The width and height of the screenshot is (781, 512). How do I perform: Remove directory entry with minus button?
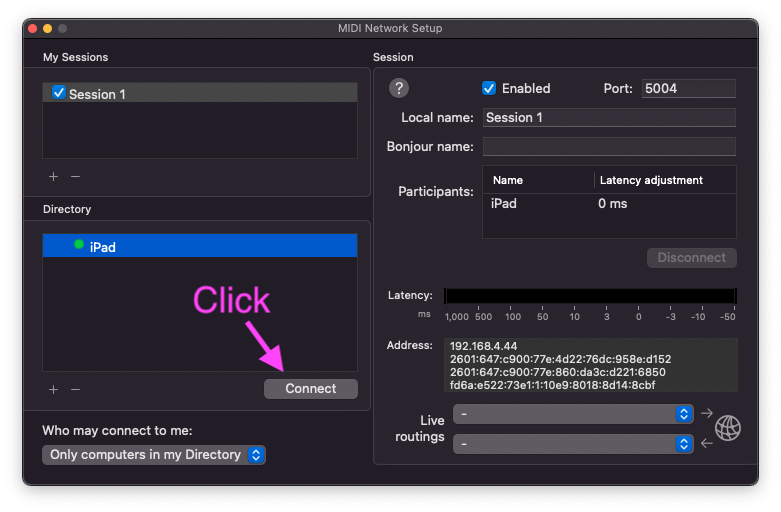[x=75, y=389]
